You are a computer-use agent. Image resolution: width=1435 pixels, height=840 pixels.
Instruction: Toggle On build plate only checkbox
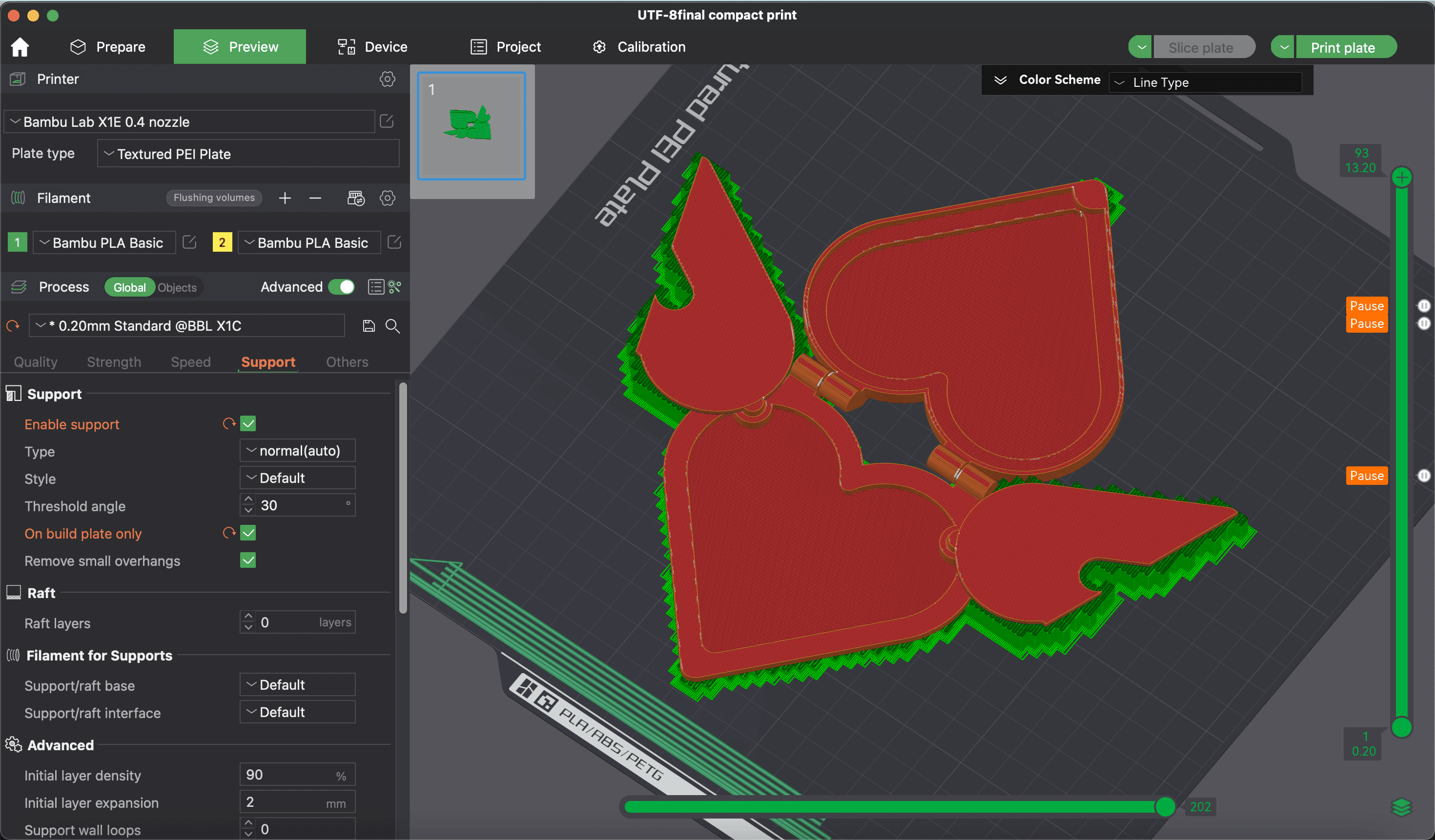coord(248,533)
